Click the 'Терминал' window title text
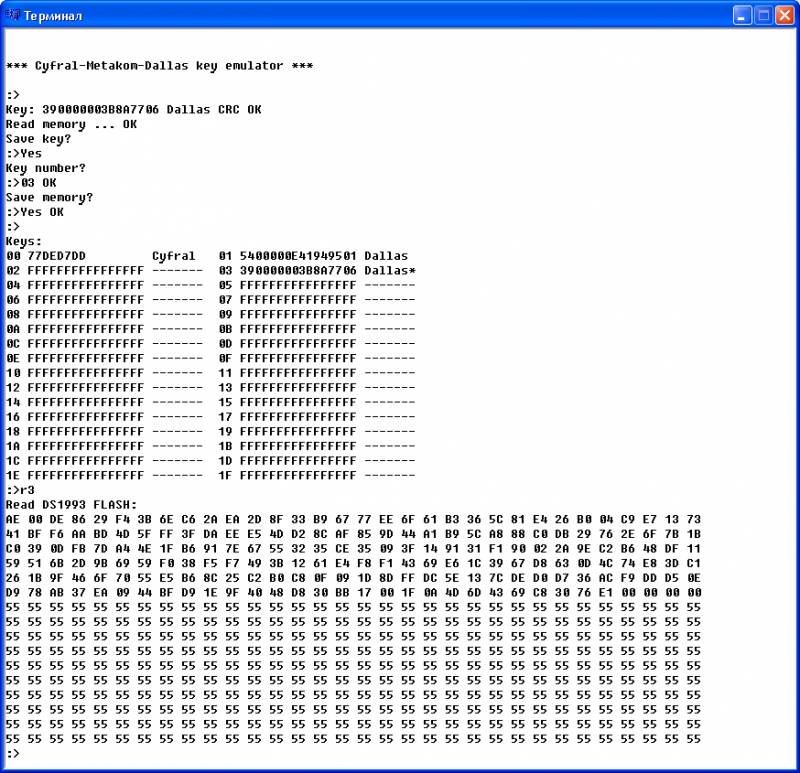The image size is (800, 773). [53, 16]
